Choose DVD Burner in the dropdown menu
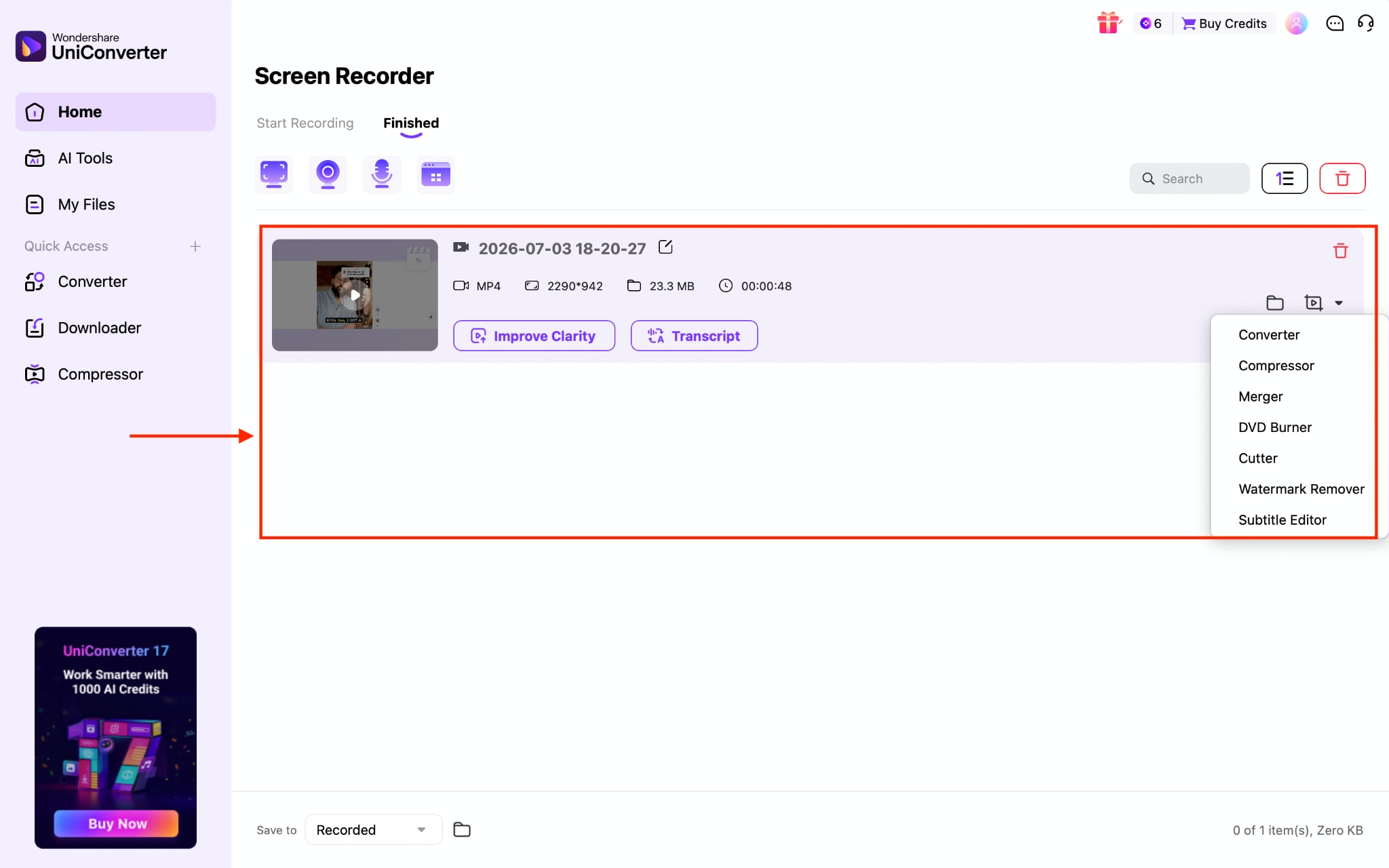This screenshot has height=868, width=1389. click(1275, 427)
